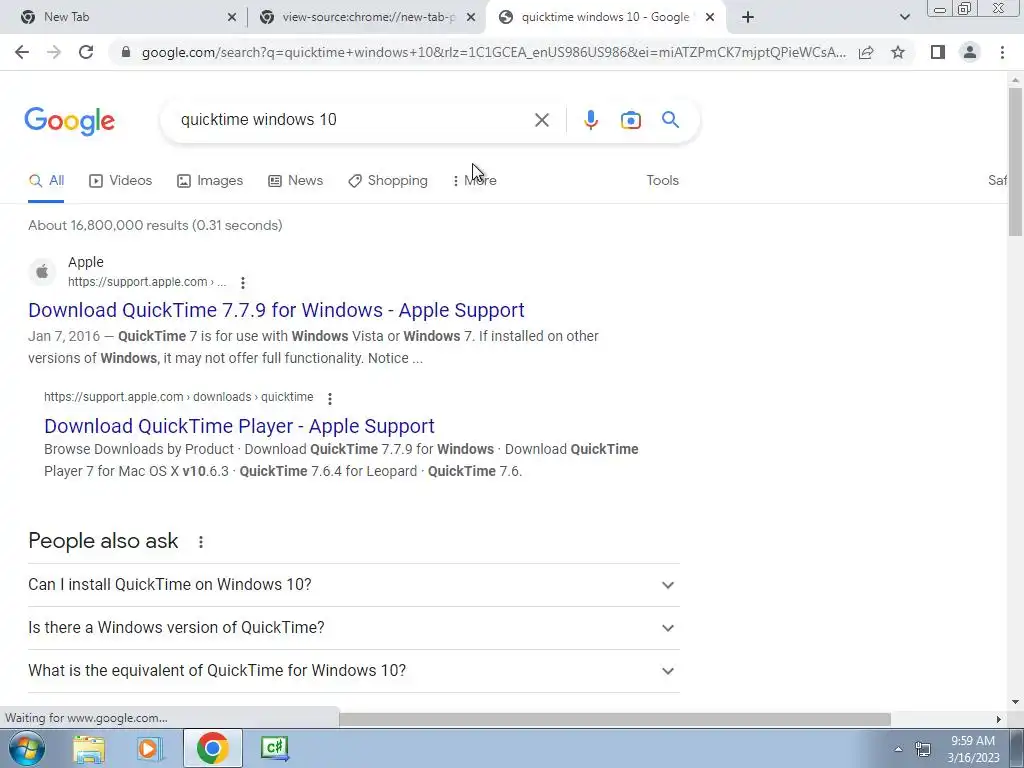Open the C# app in the taskbar
Screen dimensions: 1024x768
(x=274, y=748)
